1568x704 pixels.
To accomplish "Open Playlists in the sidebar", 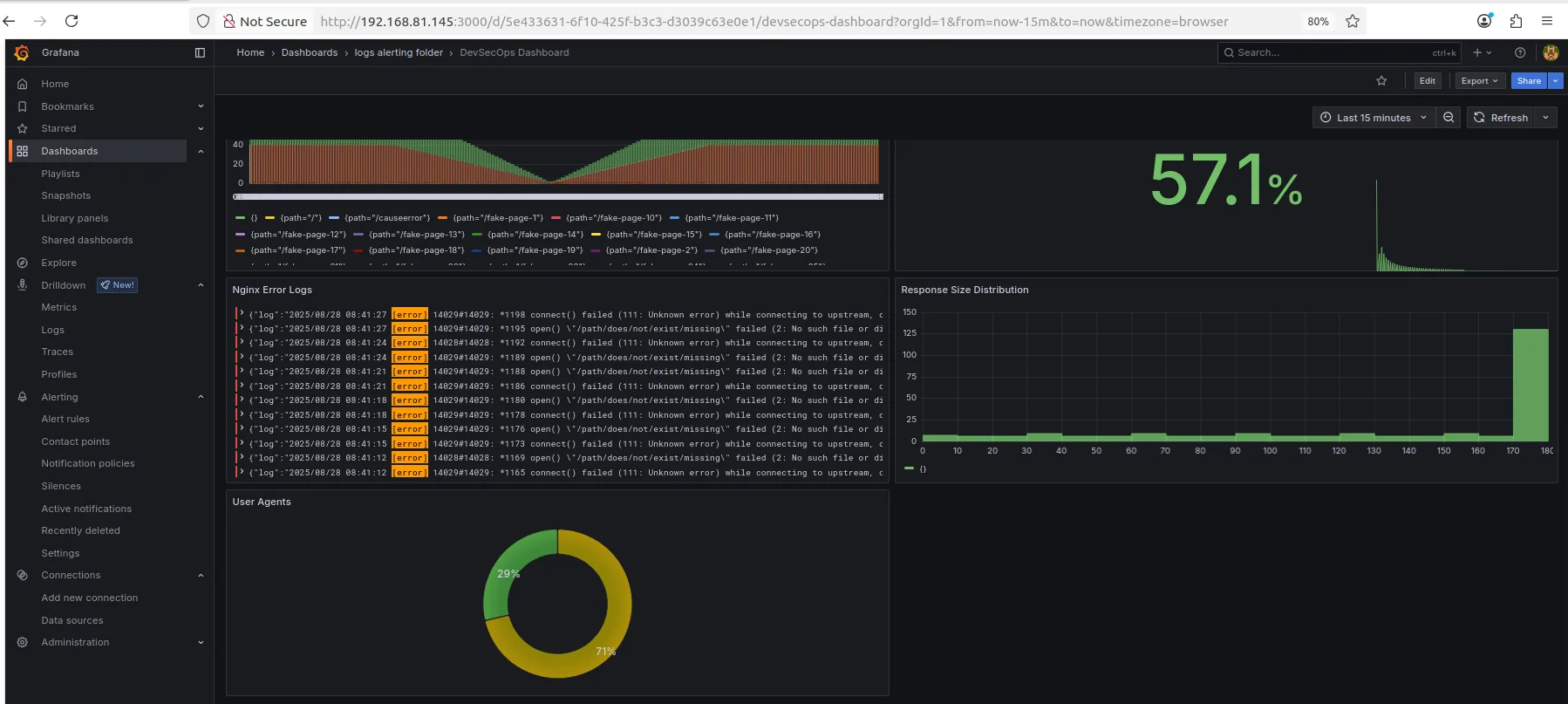I will click(x=60, y=174).
